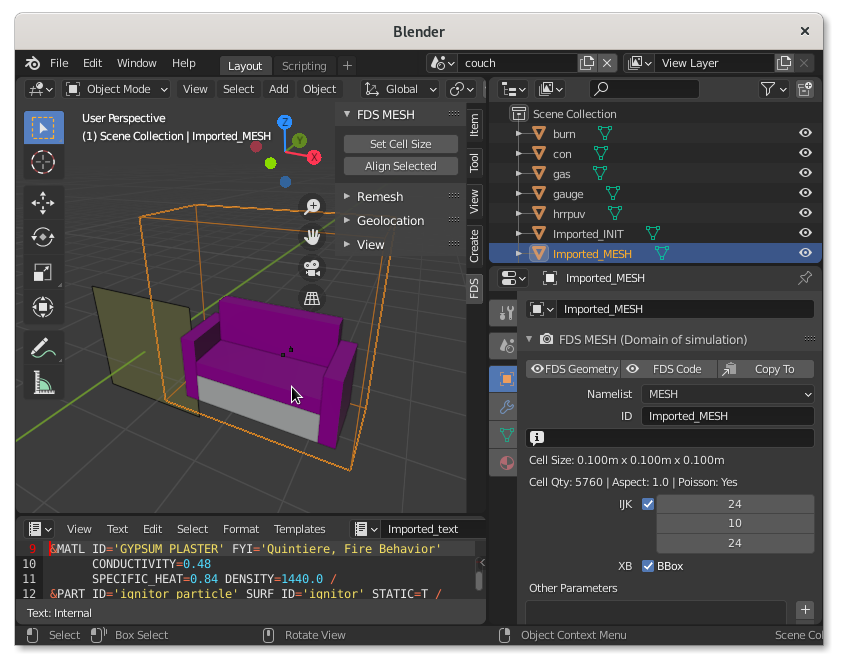842x664 pixels.
Task: Click the text editor vertical scrollbar
Action: pos(479,580)
